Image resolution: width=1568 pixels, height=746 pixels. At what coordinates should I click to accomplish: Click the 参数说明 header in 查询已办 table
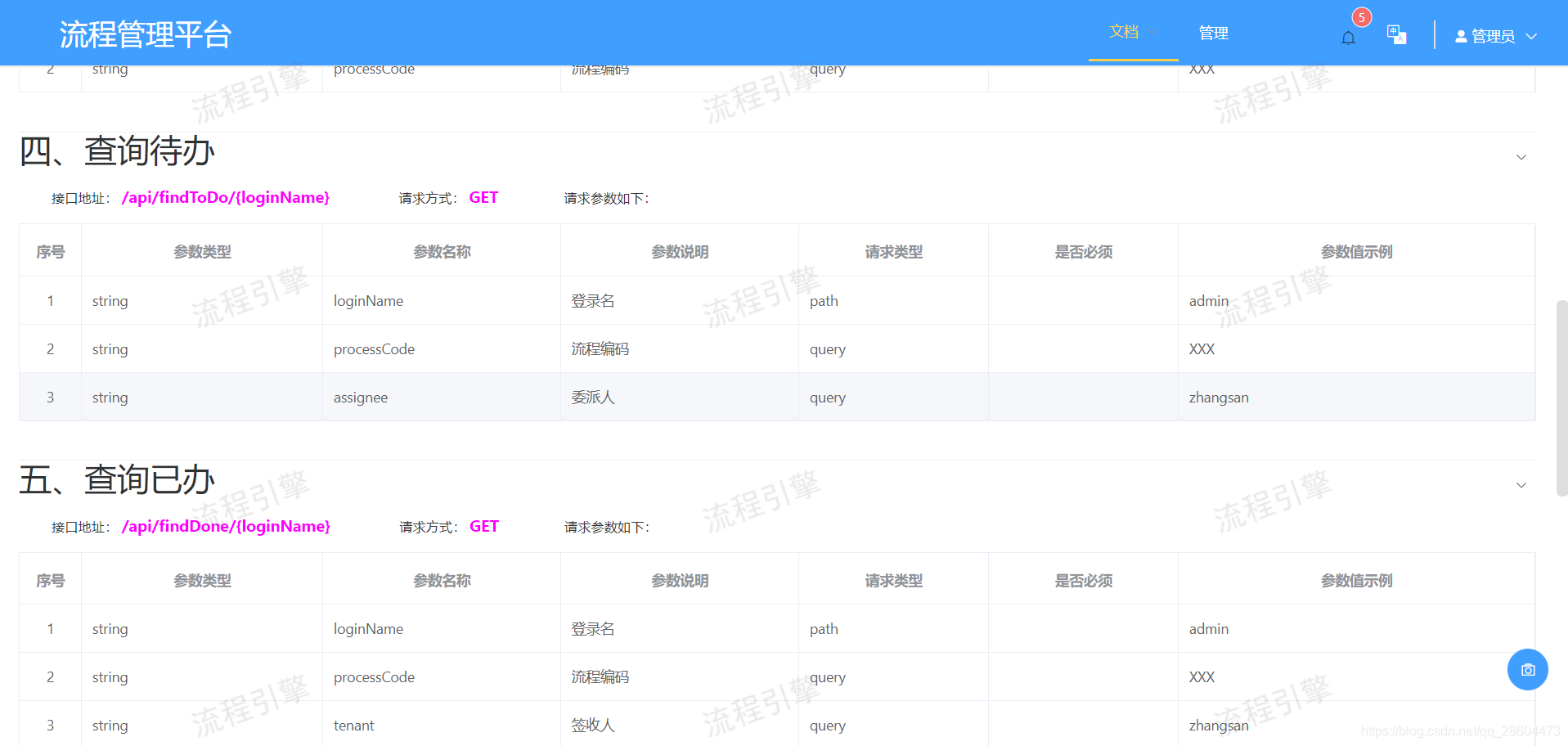point(680,581)
